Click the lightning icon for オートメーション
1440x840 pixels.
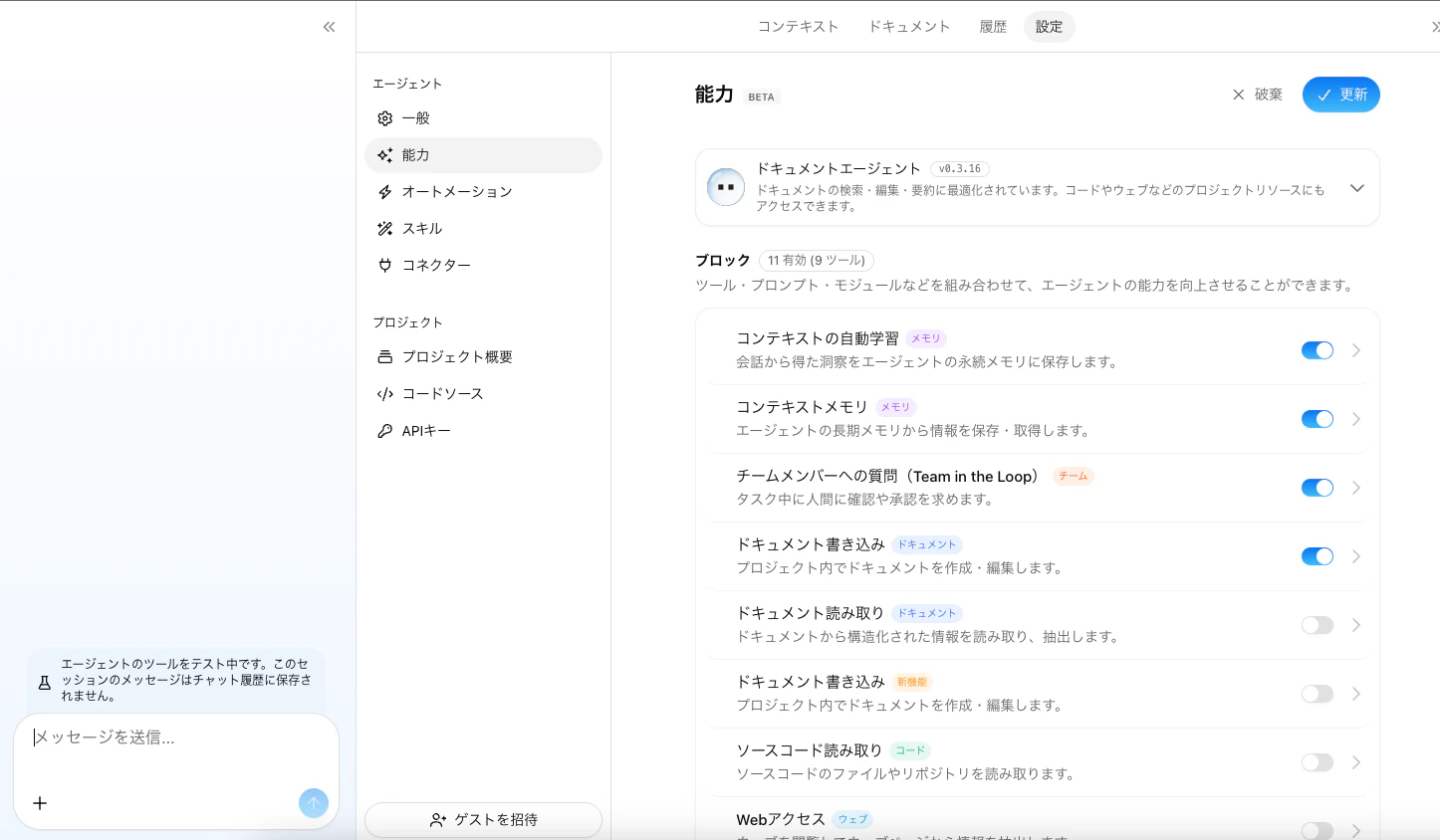click(385, 192)
